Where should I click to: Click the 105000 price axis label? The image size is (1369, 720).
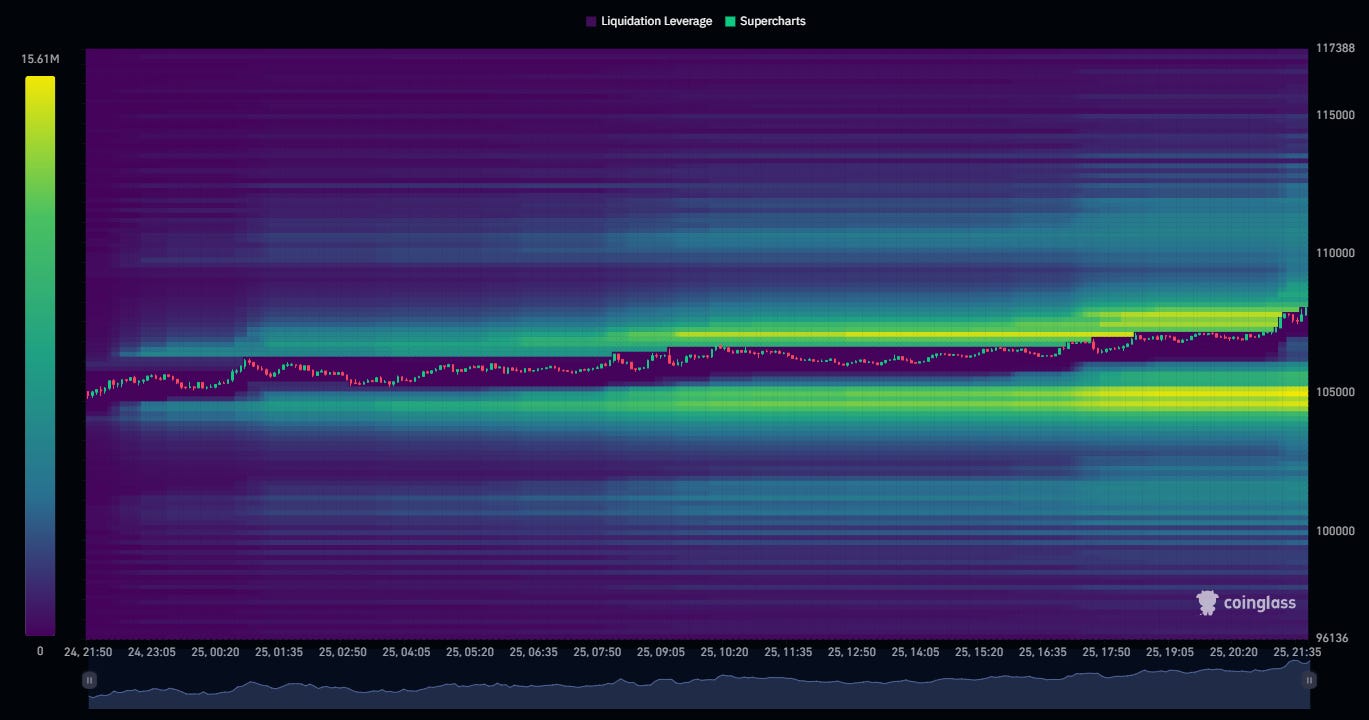pyautogui.click(x=1335, y=392)
